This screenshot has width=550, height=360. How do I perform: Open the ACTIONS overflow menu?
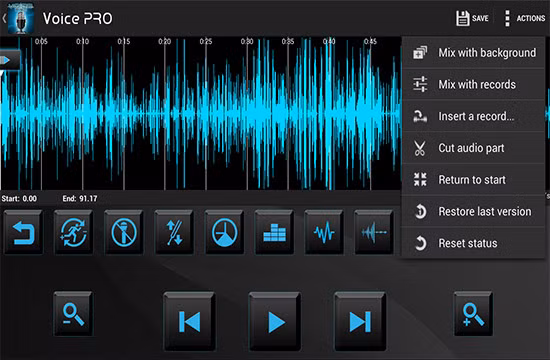point(525,18)
